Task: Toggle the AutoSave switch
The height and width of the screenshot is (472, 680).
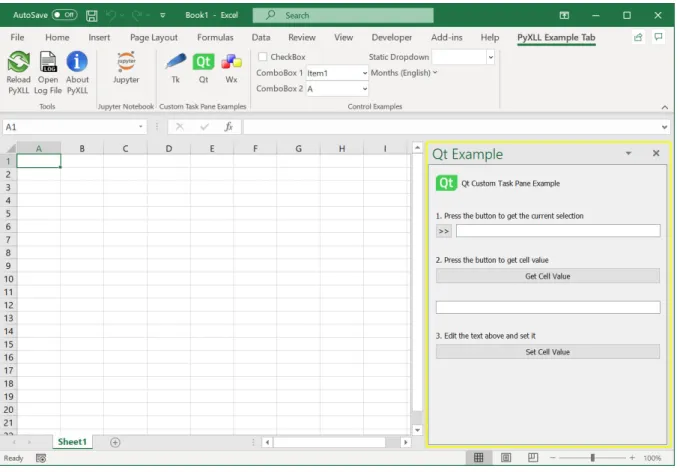Action: tap(64, 15)
